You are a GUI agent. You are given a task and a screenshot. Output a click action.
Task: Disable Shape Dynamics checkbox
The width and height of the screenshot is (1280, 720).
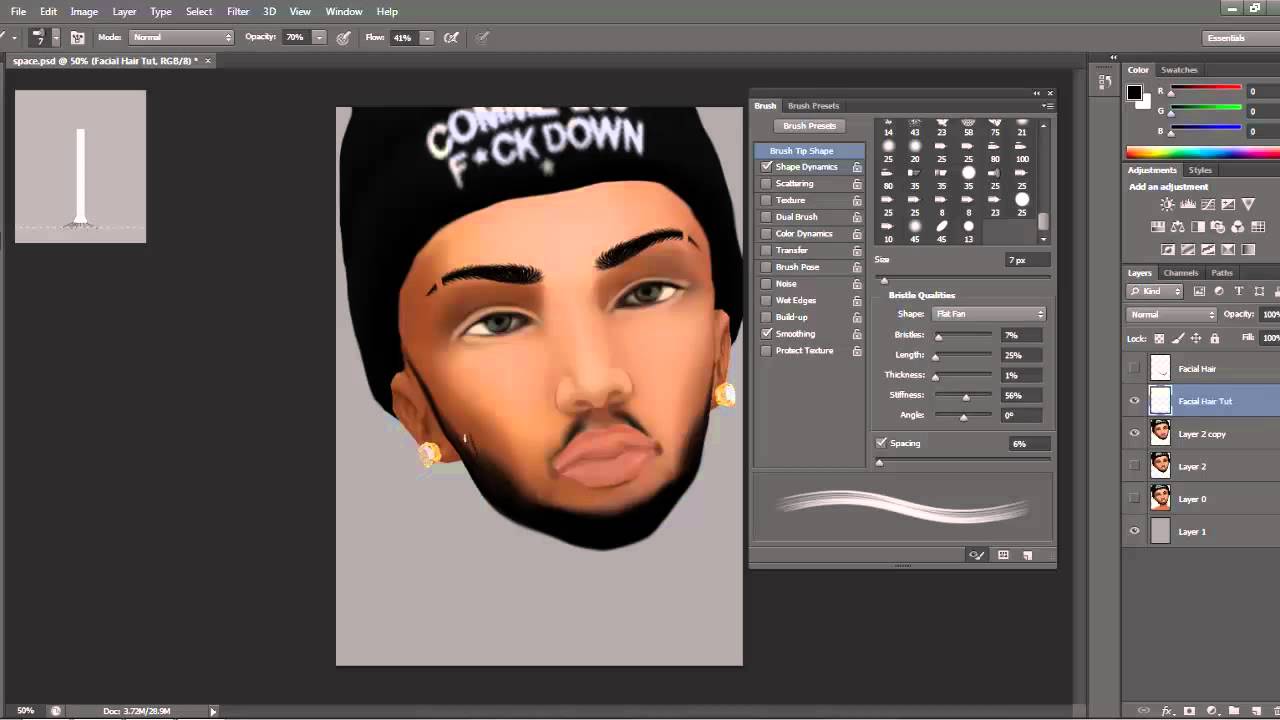click(x=767, y=167)
